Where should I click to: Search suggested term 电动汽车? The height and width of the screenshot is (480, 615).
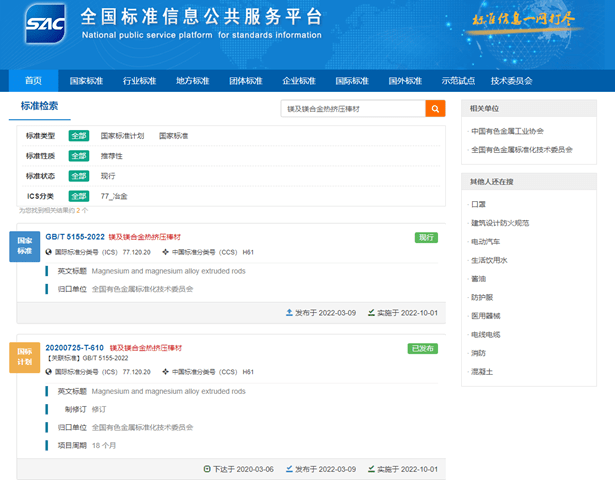(x=486, y=242)
